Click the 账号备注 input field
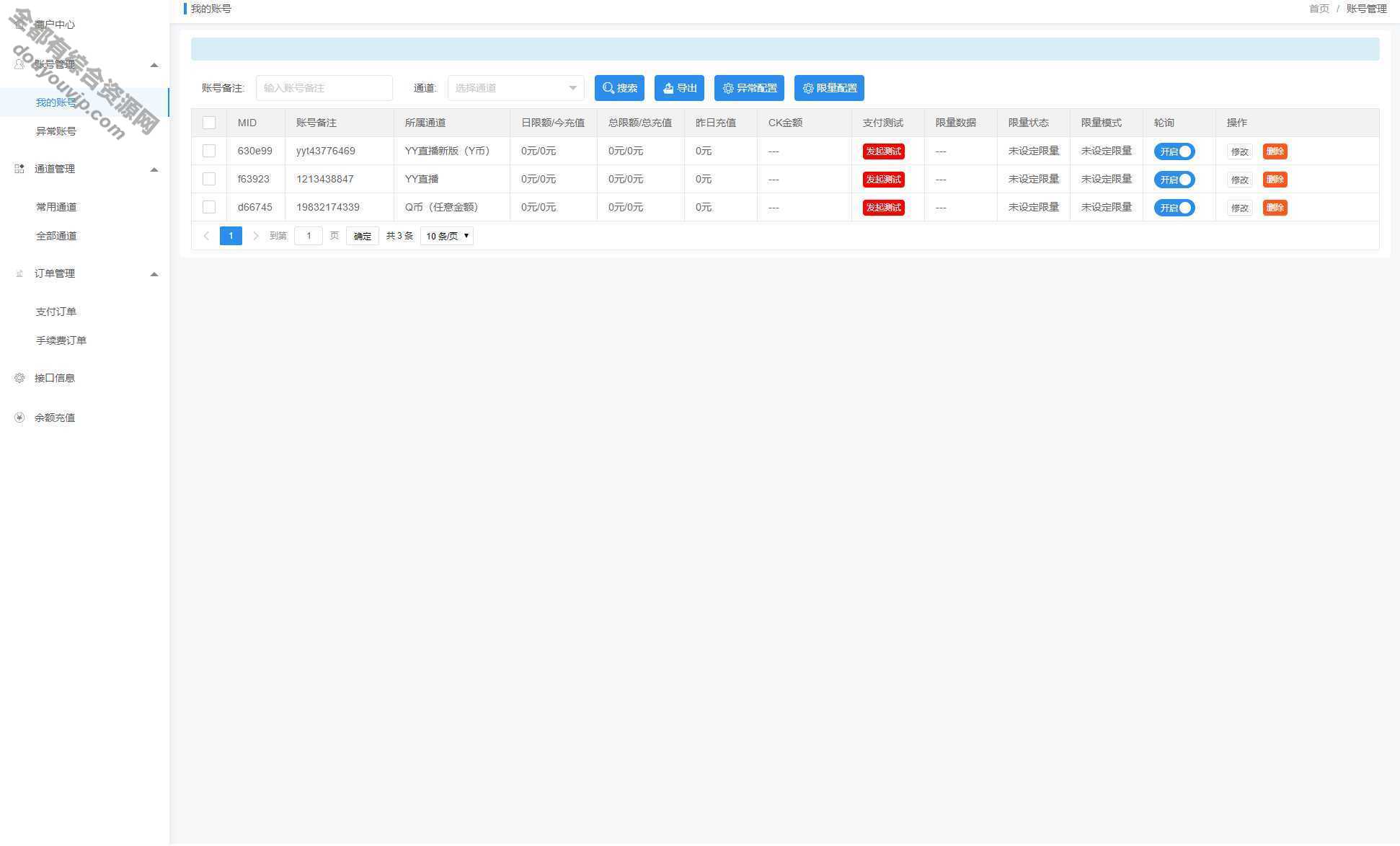The image size is (1400, 846). point(324,88)
